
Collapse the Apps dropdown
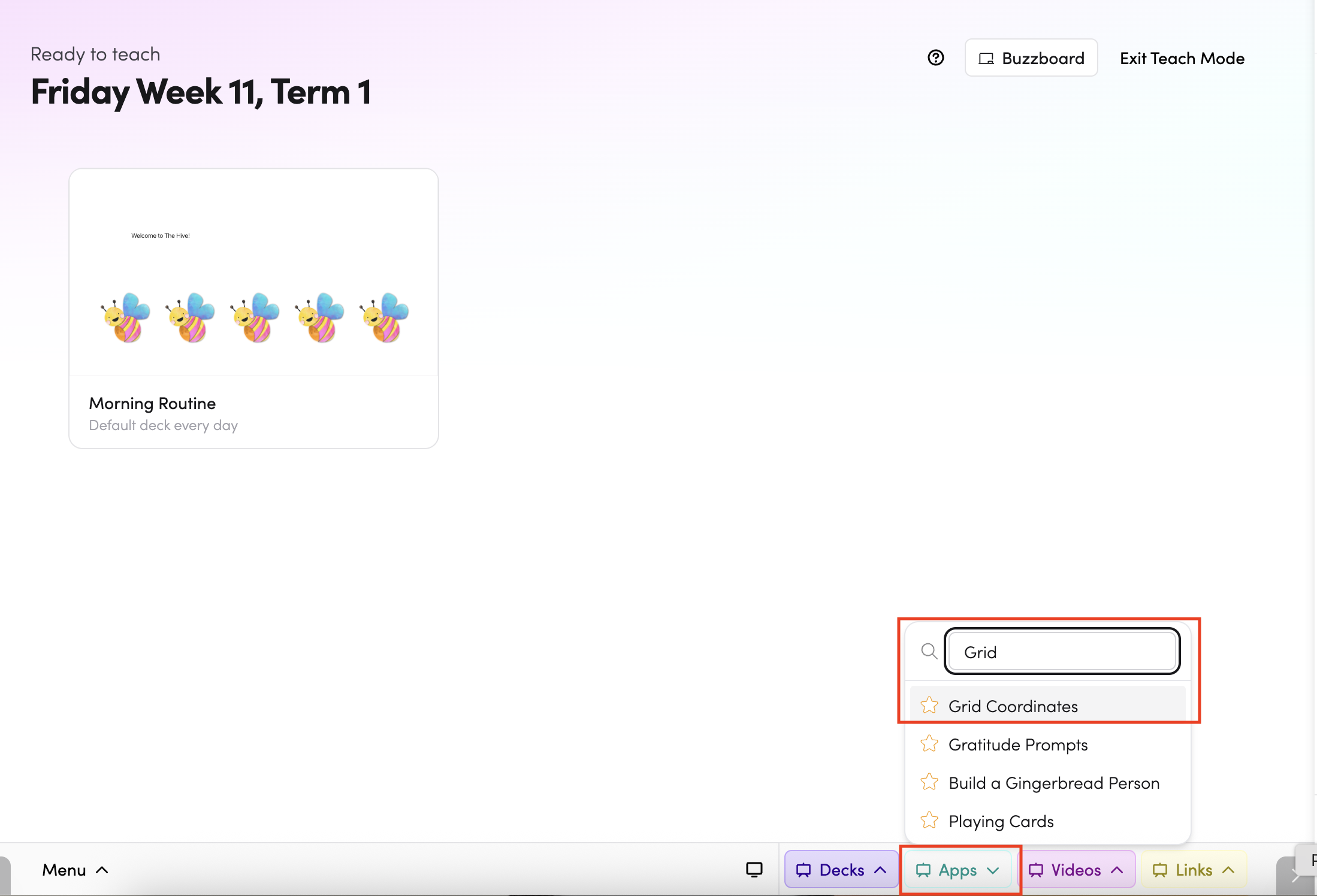tap(957, 870)
